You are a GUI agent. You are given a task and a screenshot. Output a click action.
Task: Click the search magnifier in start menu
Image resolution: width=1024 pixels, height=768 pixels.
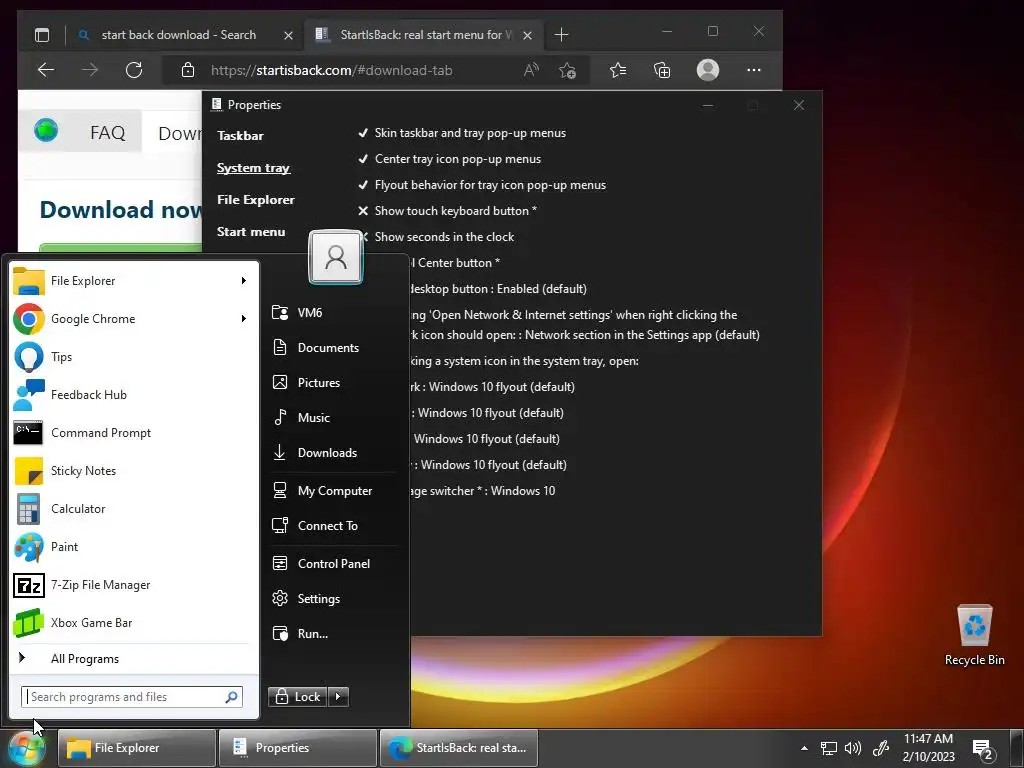[231, 697]
